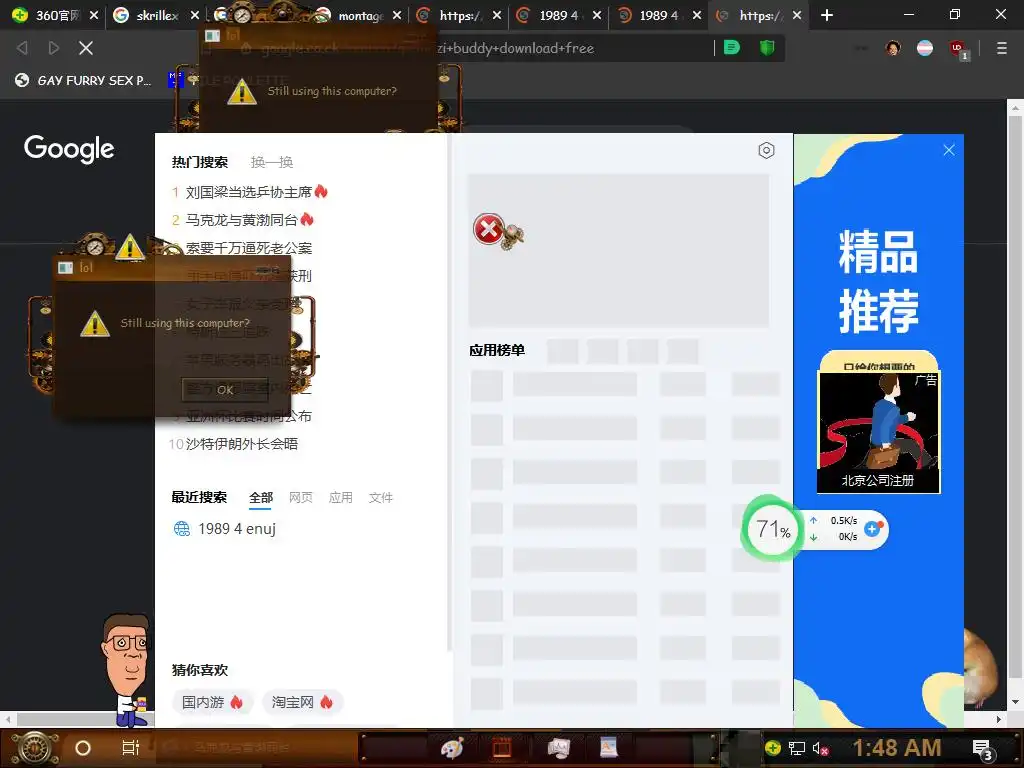
Task: Open the uBlock Origin extension icon
Action: 958,49
